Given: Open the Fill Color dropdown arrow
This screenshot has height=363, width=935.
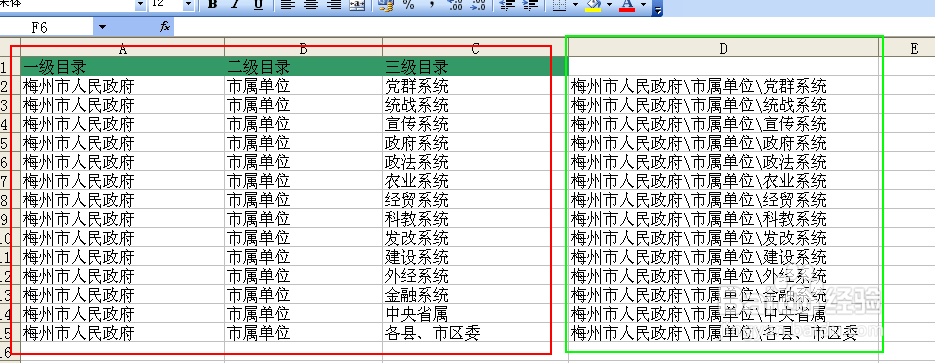Looking at the screenshot, I should coord(609,4).
